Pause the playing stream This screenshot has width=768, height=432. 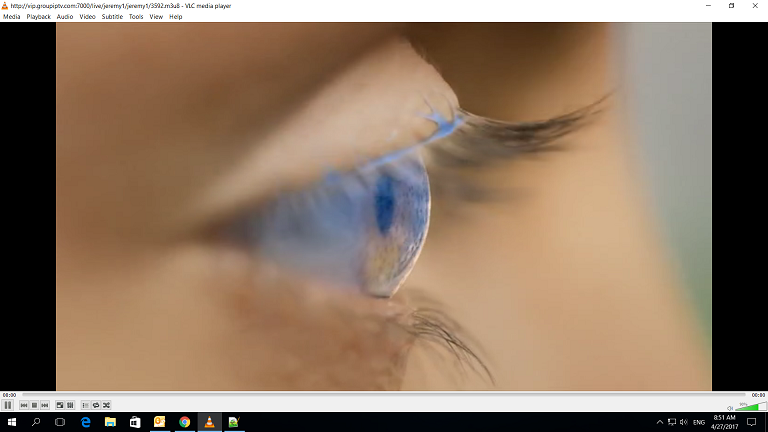[8, 405]
